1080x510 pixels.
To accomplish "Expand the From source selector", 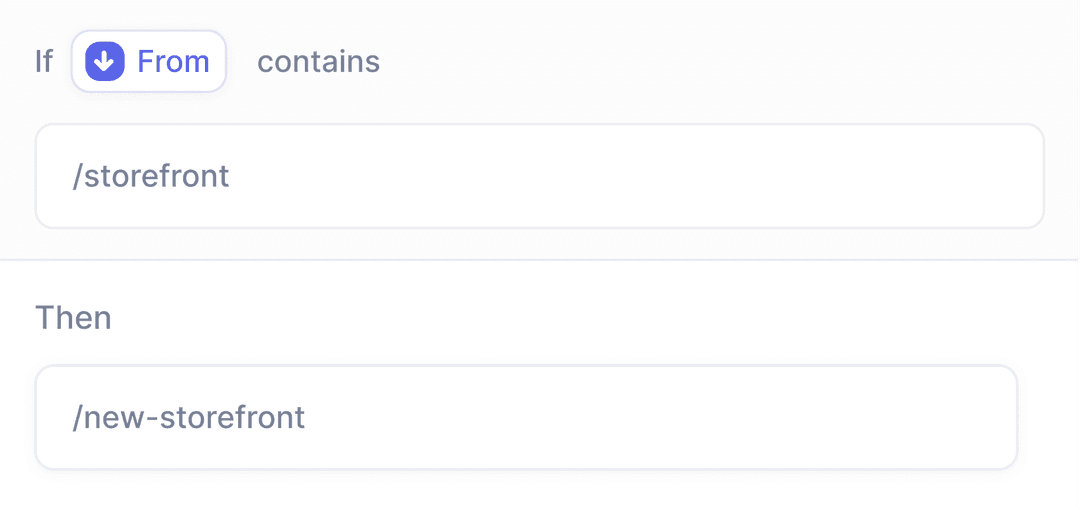I will coord(149,62).
